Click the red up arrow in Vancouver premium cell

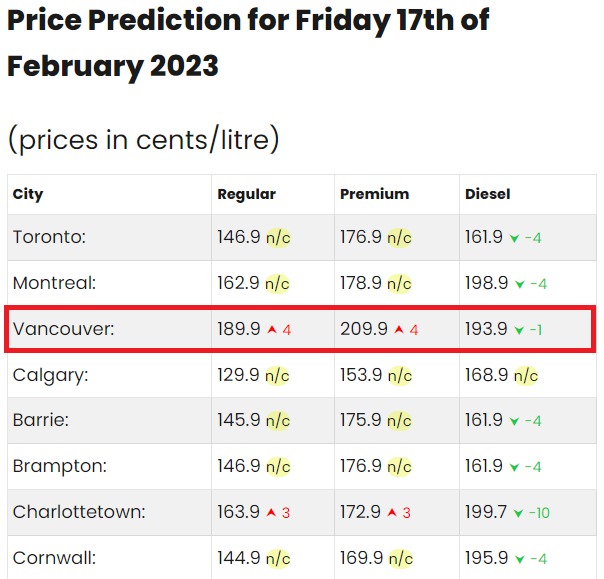[399, 329]
